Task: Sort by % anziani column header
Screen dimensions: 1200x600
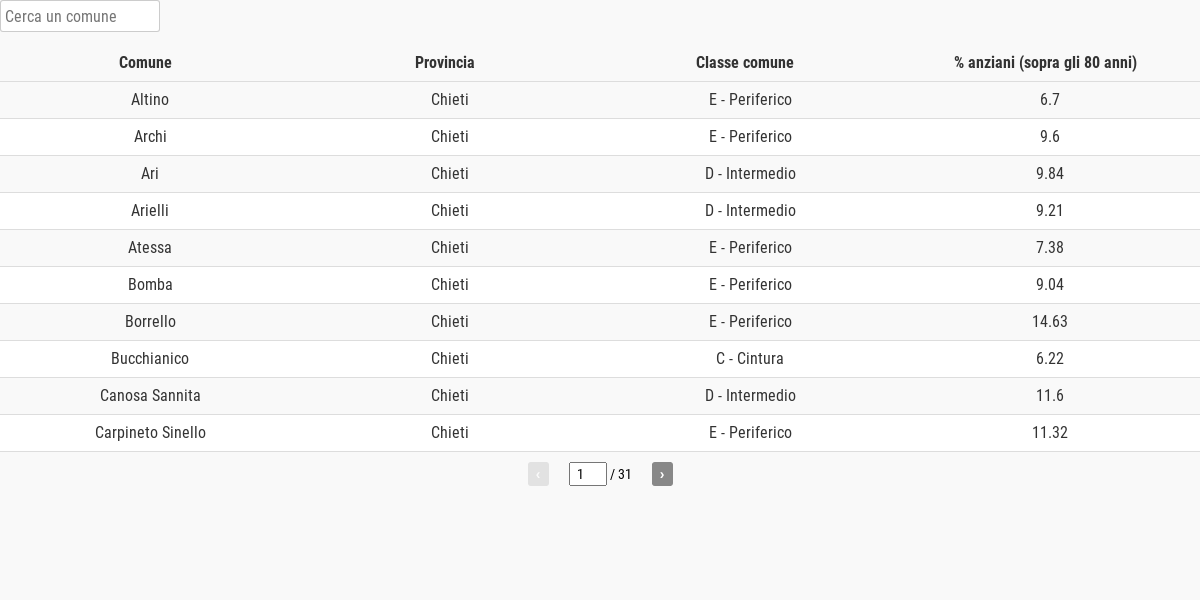Action: click(x=1045, y=62)
